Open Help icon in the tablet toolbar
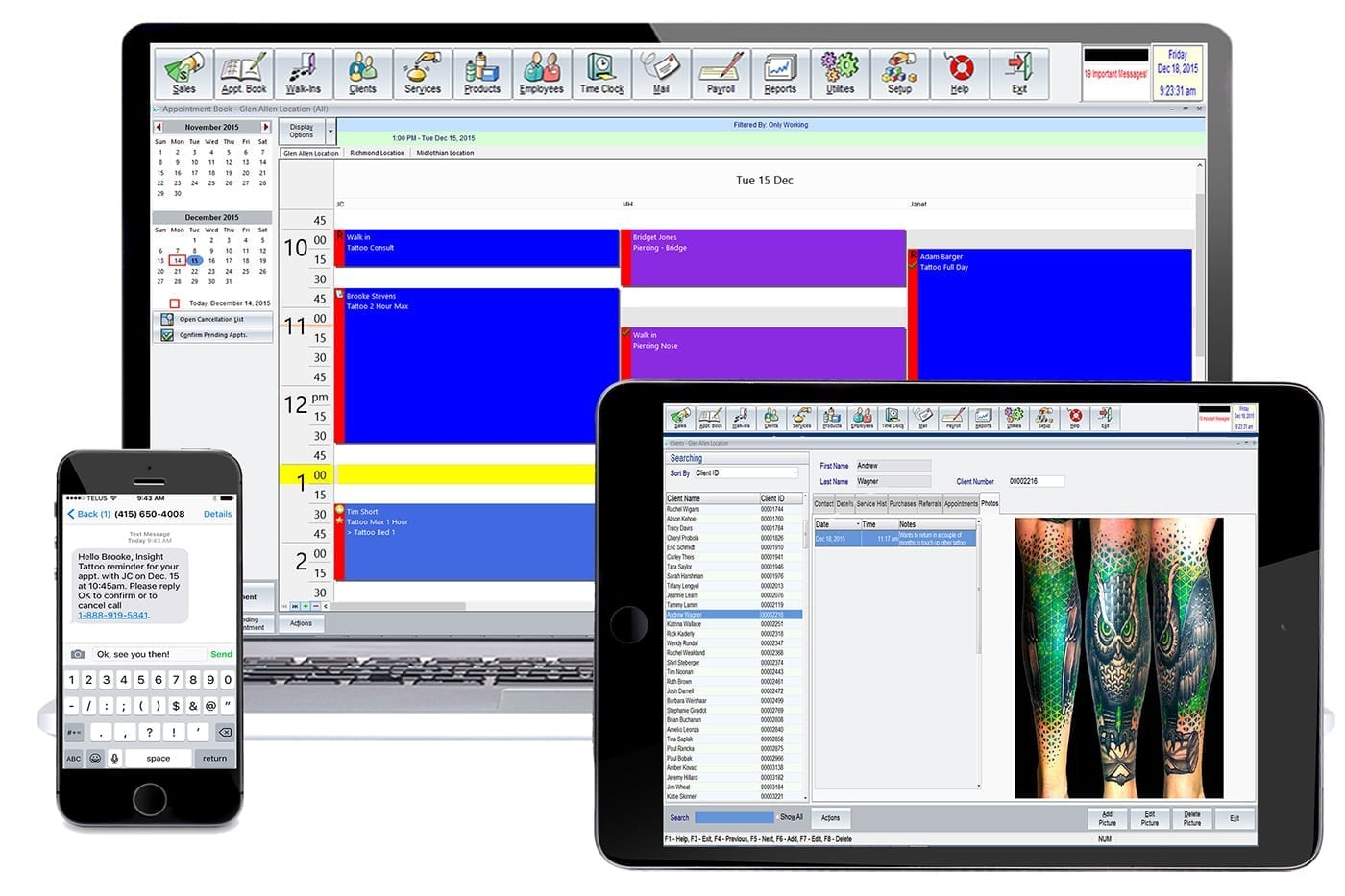This screenshot has width=1345, height=896. point(1075,418)
